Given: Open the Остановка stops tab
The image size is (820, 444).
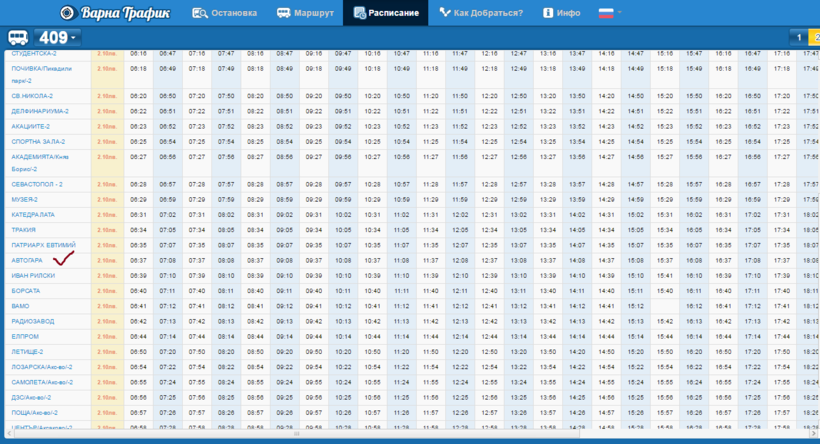Looking at the screenshot, I should coord(224,13).
